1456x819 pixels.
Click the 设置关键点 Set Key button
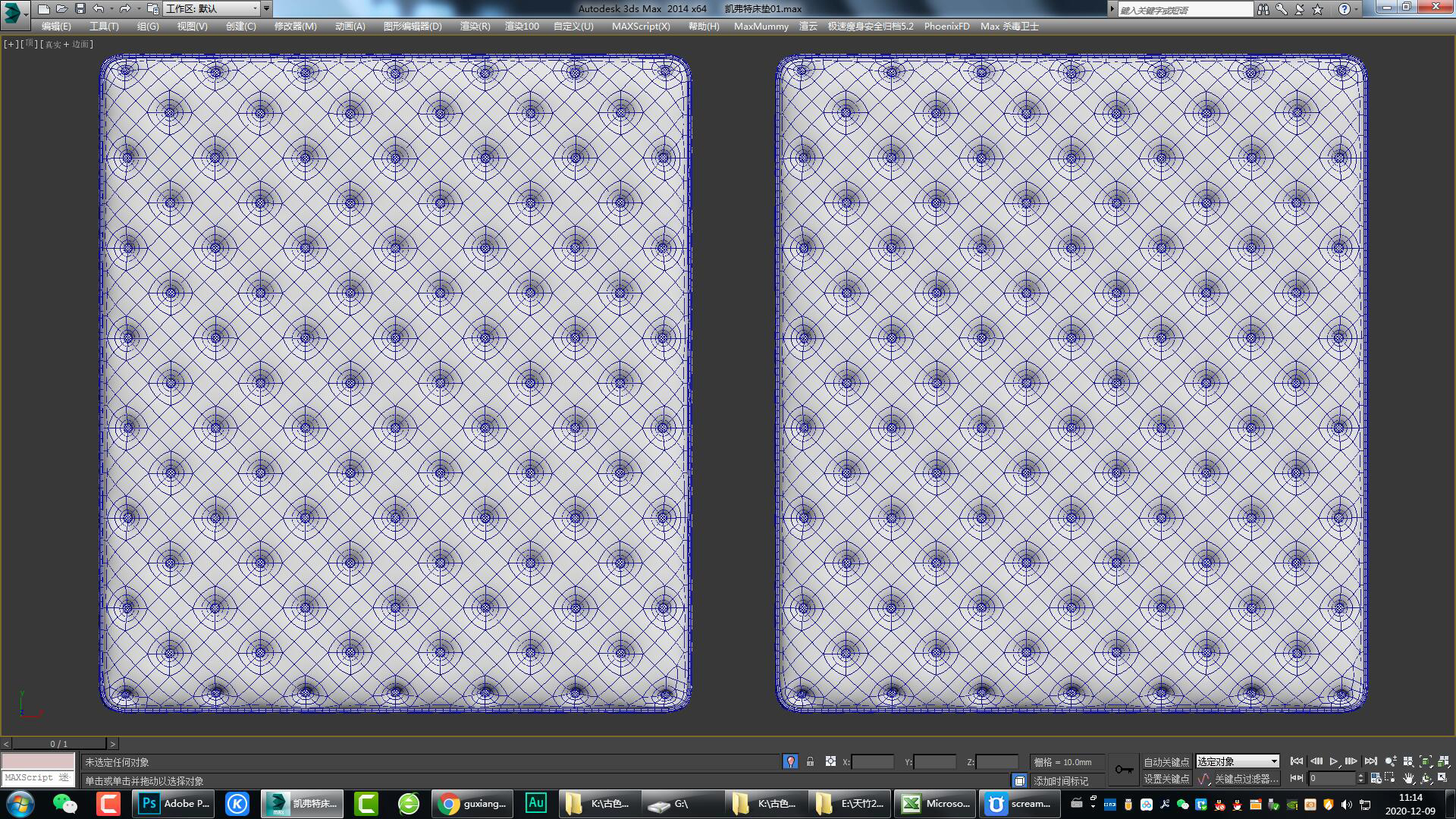[1166, 779]
